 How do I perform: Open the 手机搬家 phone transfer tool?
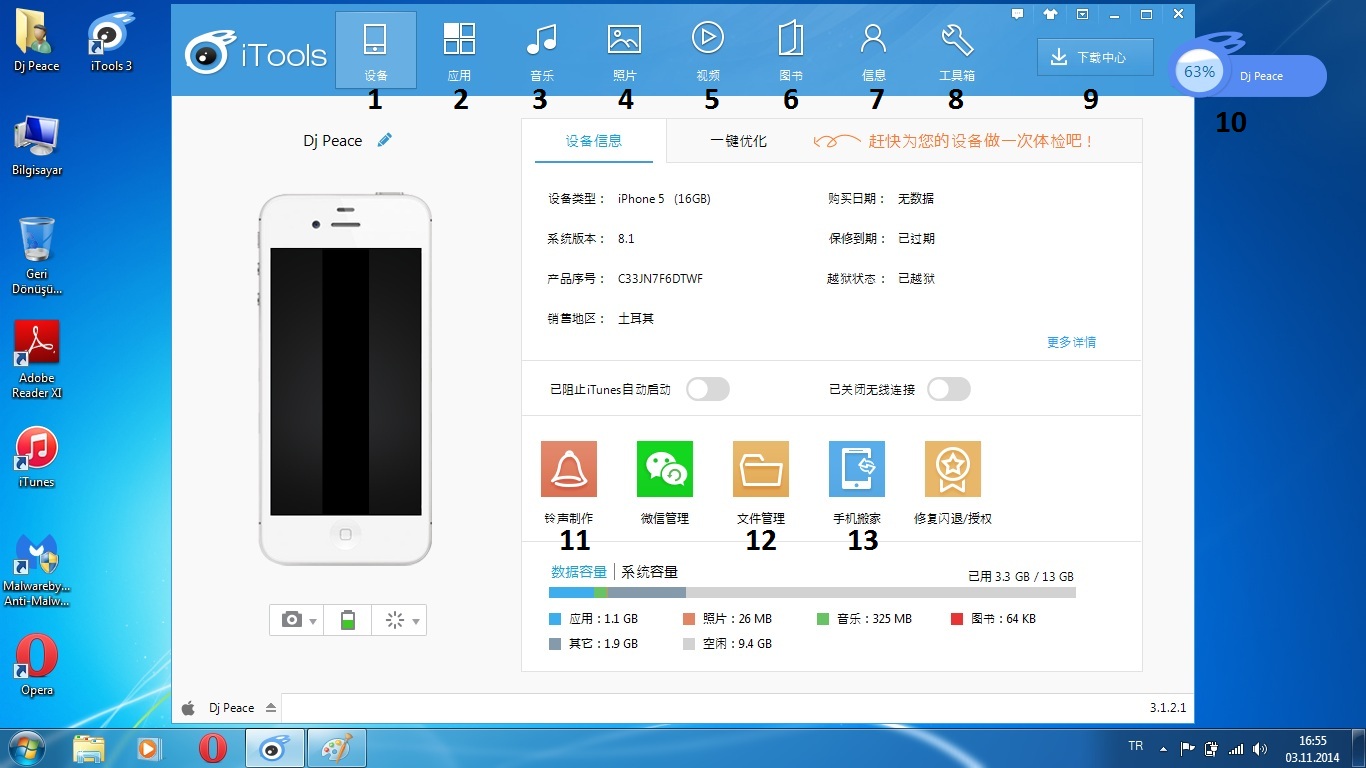(x=857, y=483)
